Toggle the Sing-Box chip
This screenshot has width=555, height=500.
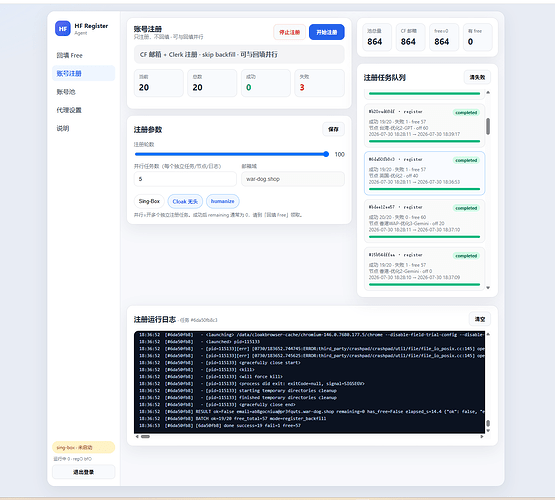coord(149,201)
